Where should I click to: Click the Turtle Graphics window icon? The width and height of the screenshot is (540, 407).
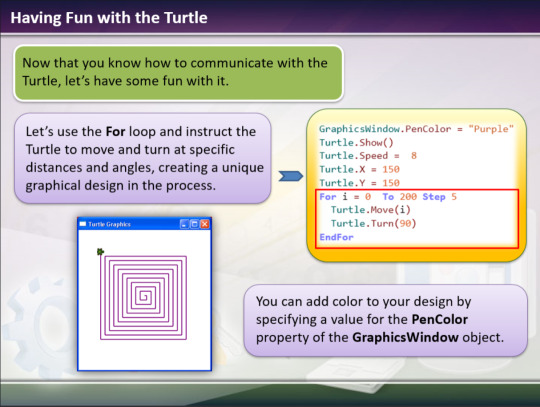pyautogui.click(x=83, y=224)
